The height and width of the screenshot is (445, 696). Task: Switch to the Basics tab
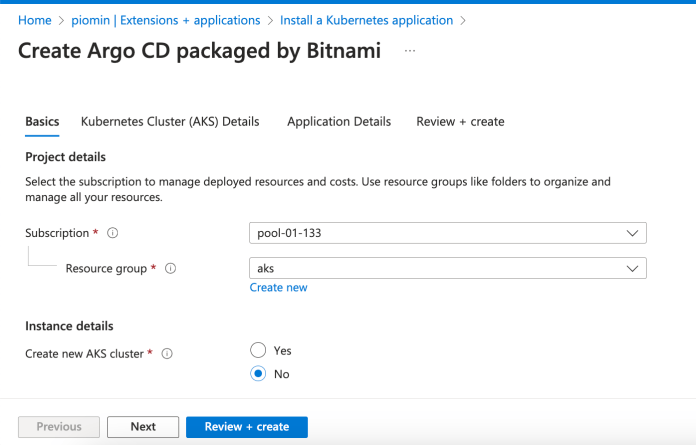tap(42, 122)
